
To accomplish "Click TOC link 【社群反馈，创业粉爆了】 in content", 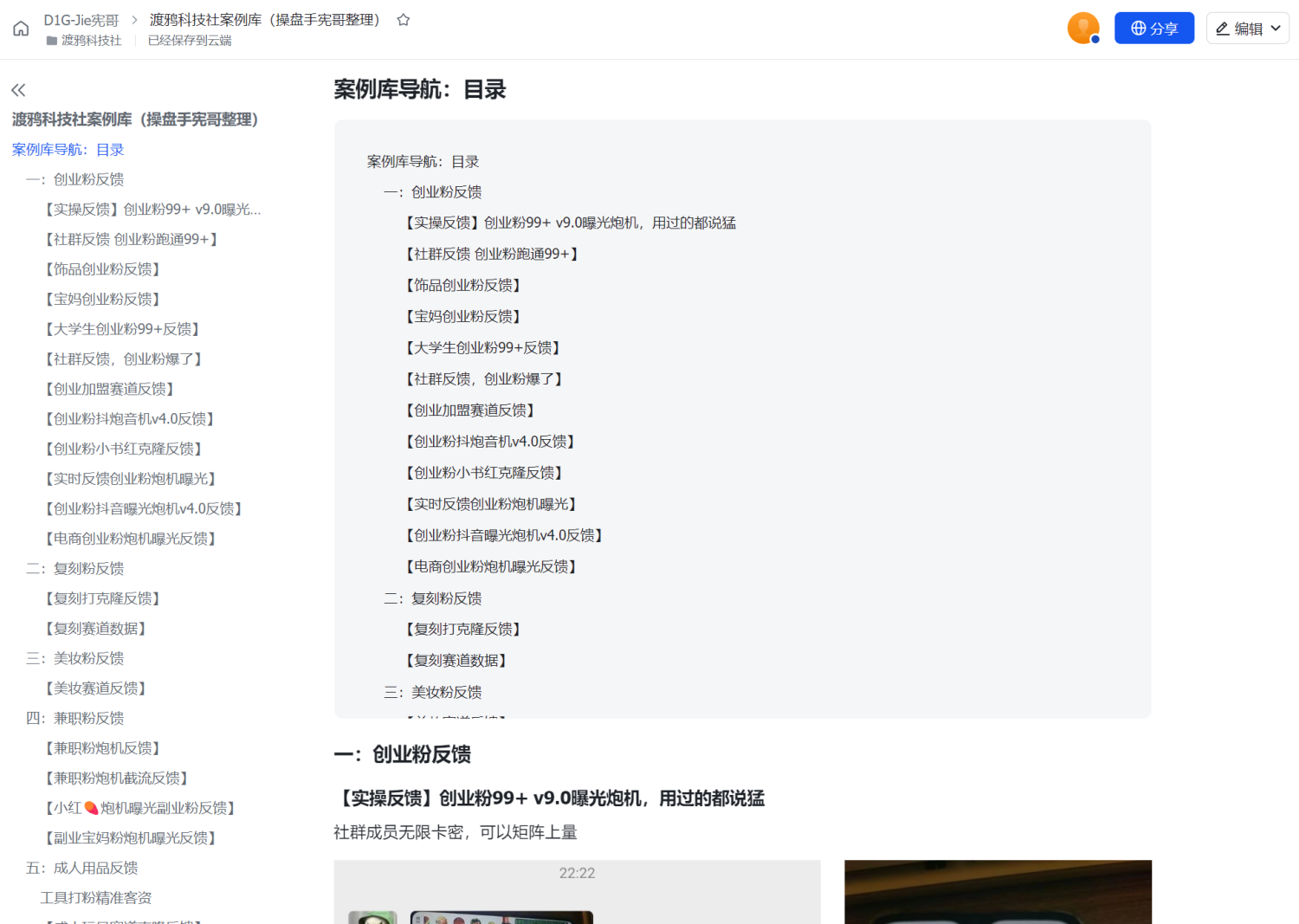I will click(x=484, y=379).
